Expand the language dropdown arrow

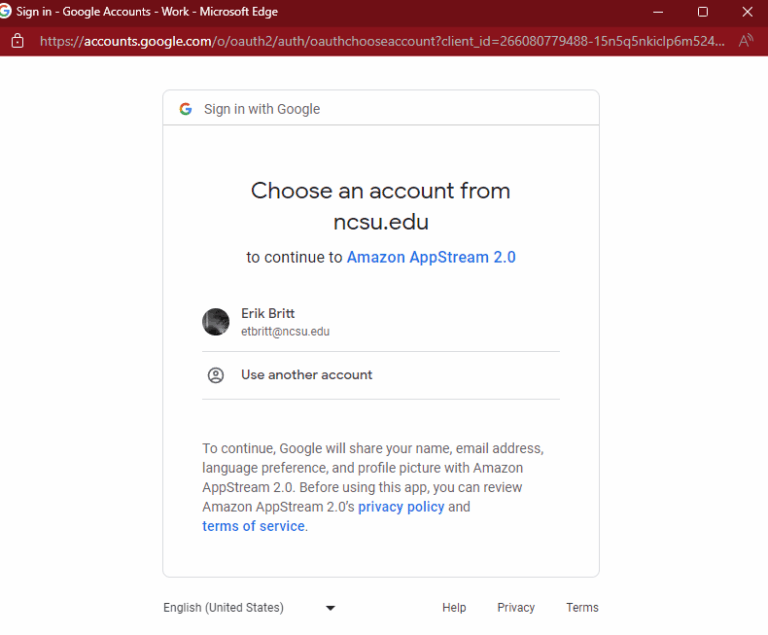pos(330,608)
